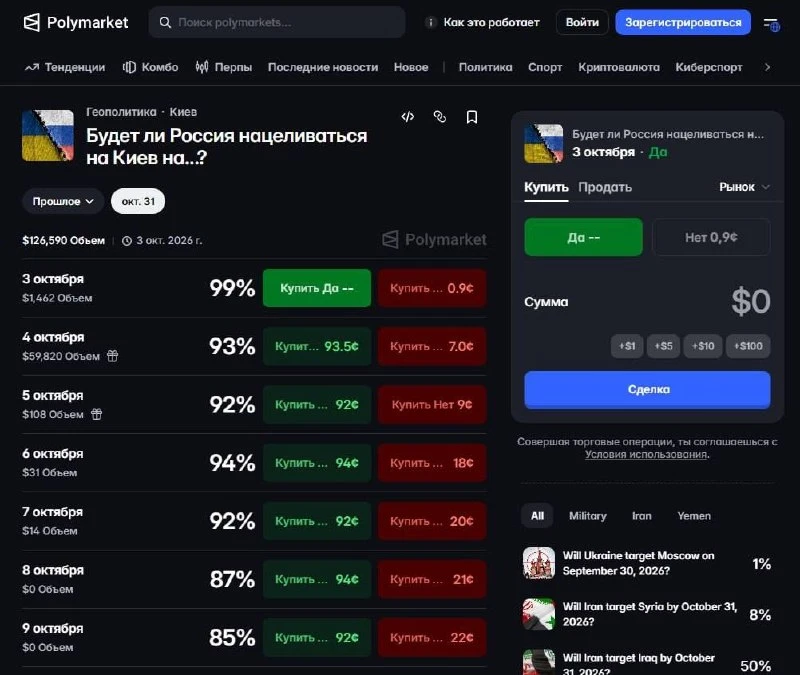800x675 pixels.
Task: Click the Polymarket logo icon
Action: pos(32,22)
